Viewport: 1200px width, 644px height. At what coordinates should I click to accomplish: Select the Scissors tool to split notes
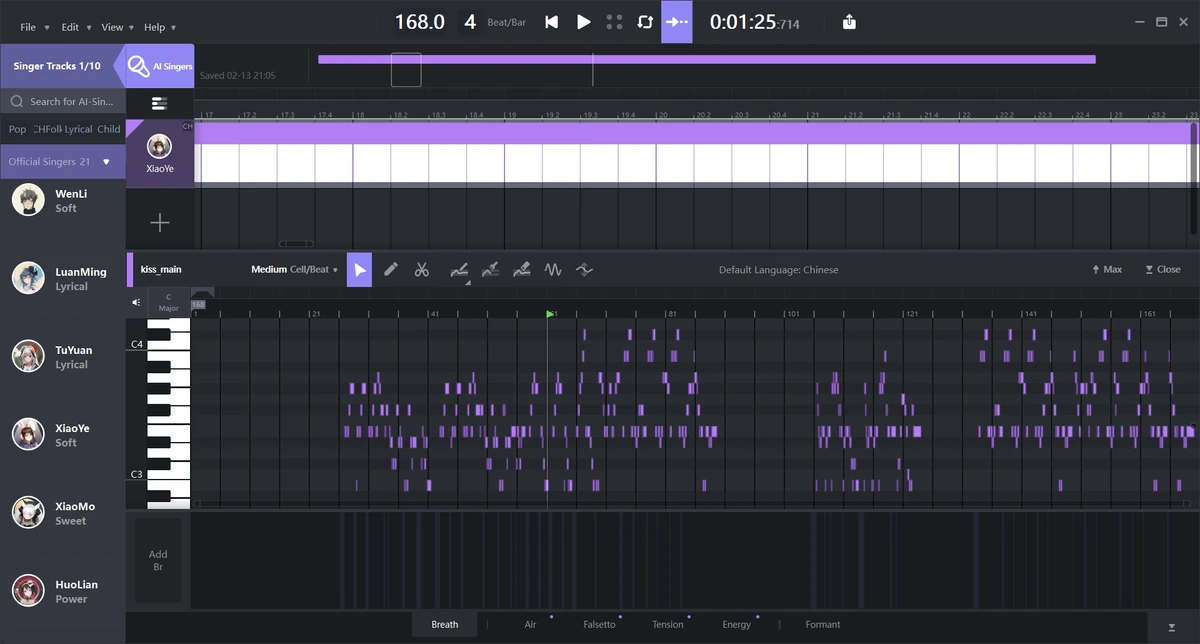pos(422,269)
